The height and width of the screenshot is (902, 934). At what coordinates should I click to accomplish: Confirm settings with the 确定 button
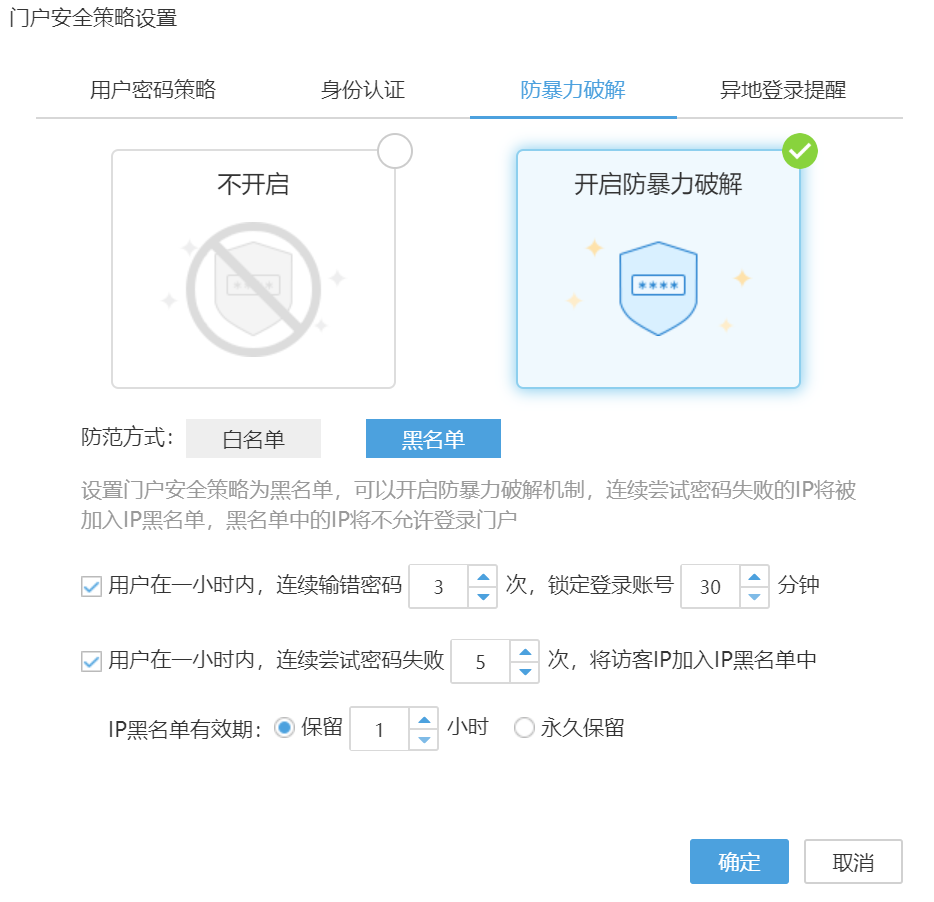[x=739, y=862]
